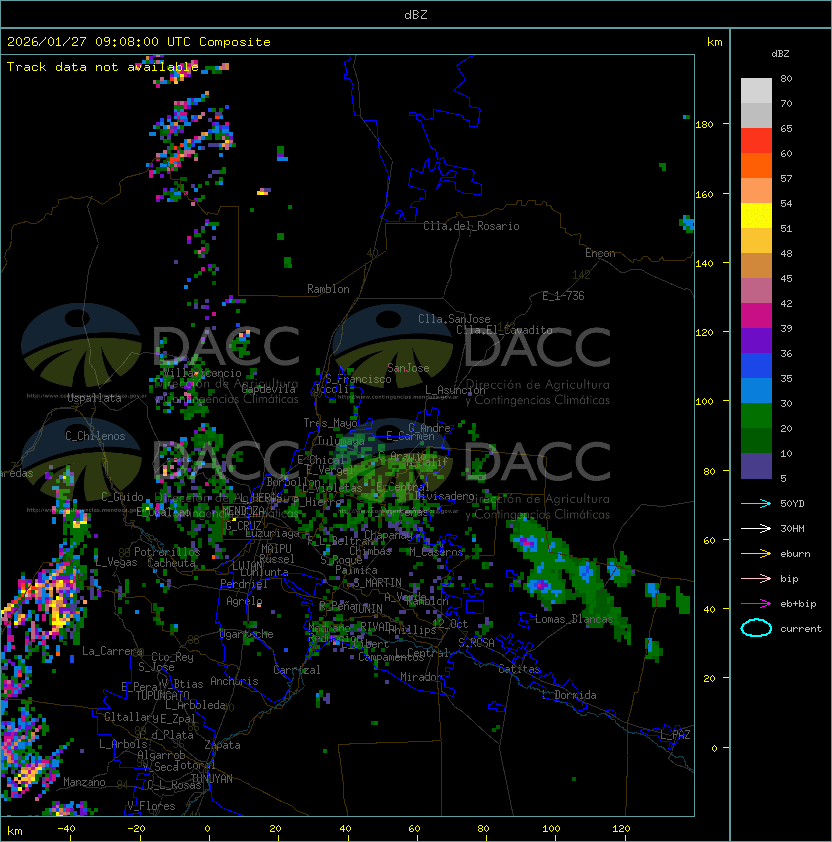Viewport: 832px width, 842px height.
Task: Click the S_ROSA map label
Action: tap(476, 643)
